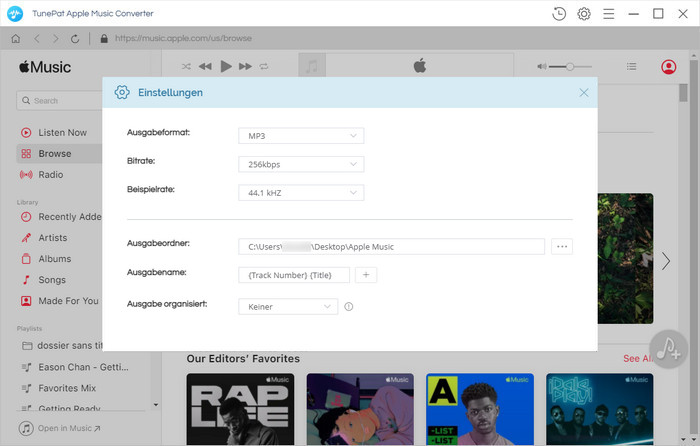
Task: Show info icon beside Ausgabe organisiert
Action: pyautogui.click(x=349, y=307)
